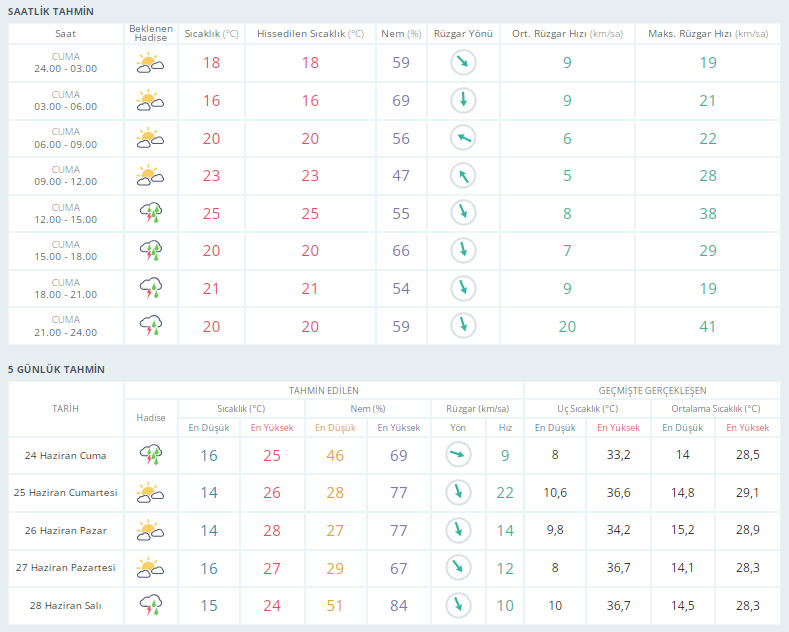Select the Cuma 15.00 - 18.00 time cell
The image size is (789, 632).
pyautogui.click(x=66, y=250)
